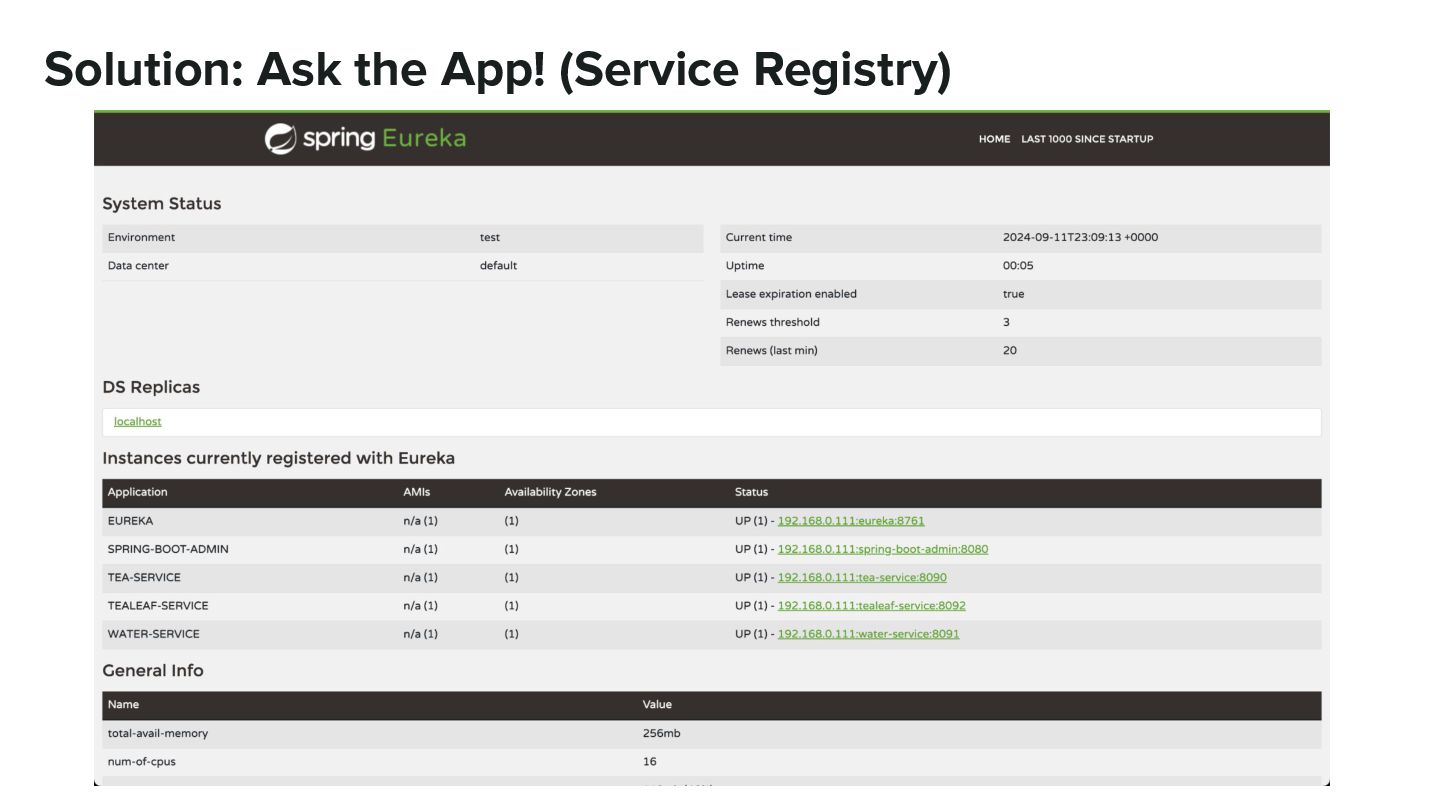Open LAST 1000 SINCE STARTUP page
The height and width of the screenshot is (810, 1440).
coord(1087,139)
